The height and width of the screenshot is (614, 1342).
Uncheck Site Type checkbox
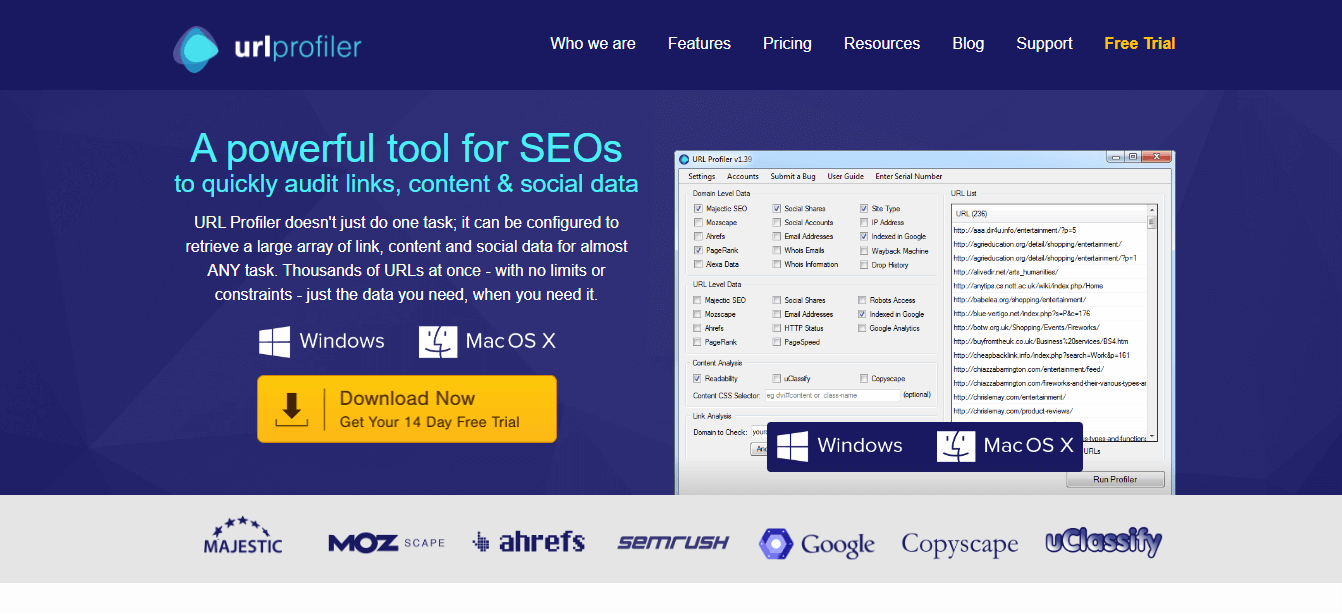(864, 208)
